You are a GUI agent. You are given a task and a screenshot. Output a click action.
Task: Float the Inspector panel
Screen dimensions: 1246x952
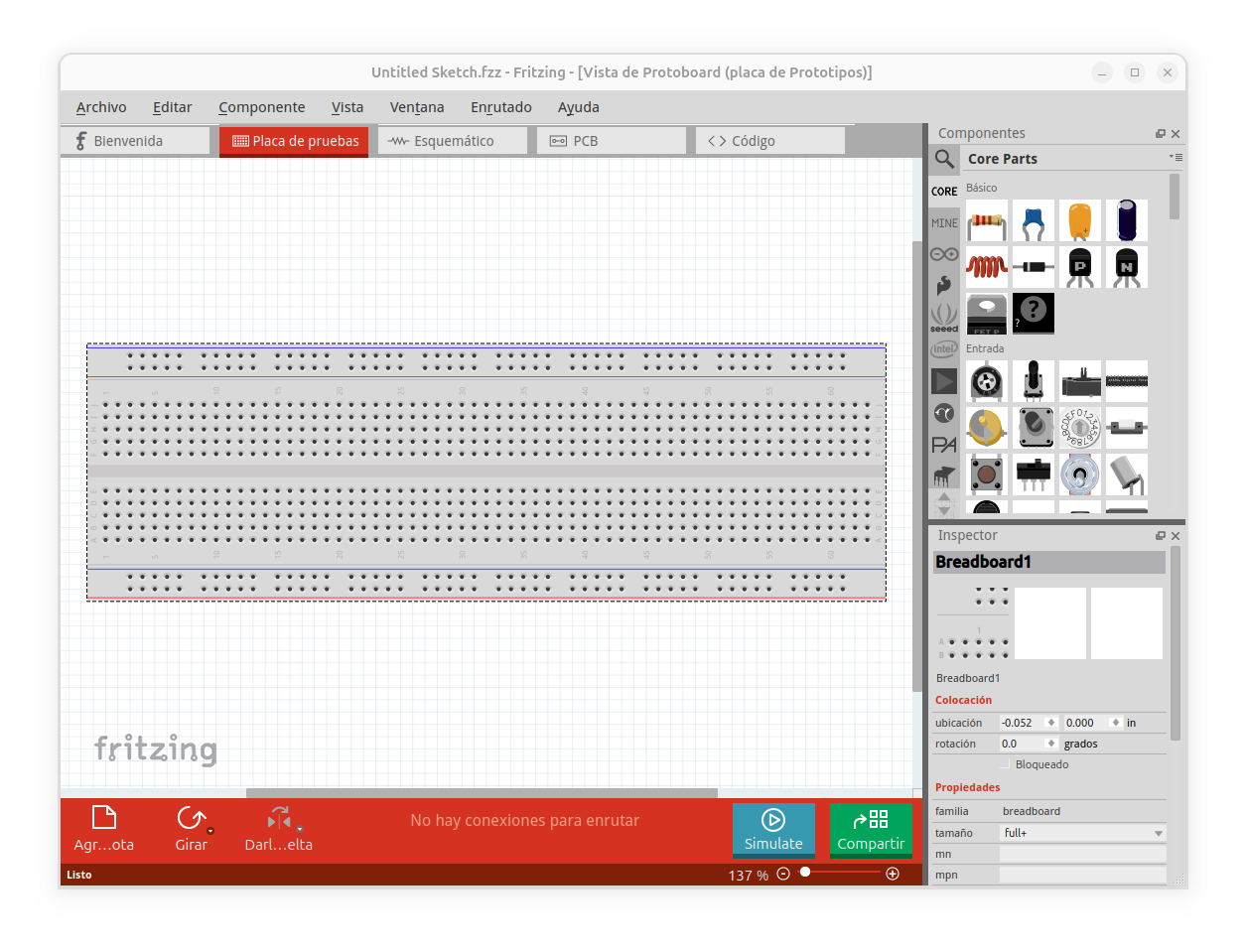click(x=1160, y=536)
